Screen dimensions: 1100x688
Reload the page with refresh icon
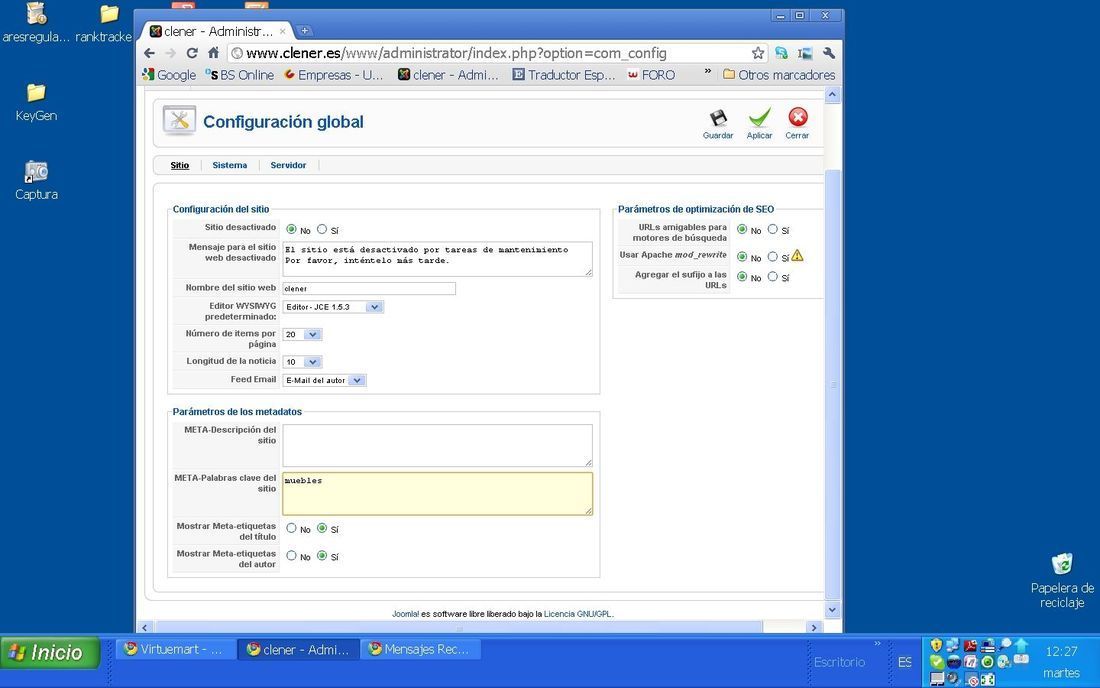click(192, 53)
